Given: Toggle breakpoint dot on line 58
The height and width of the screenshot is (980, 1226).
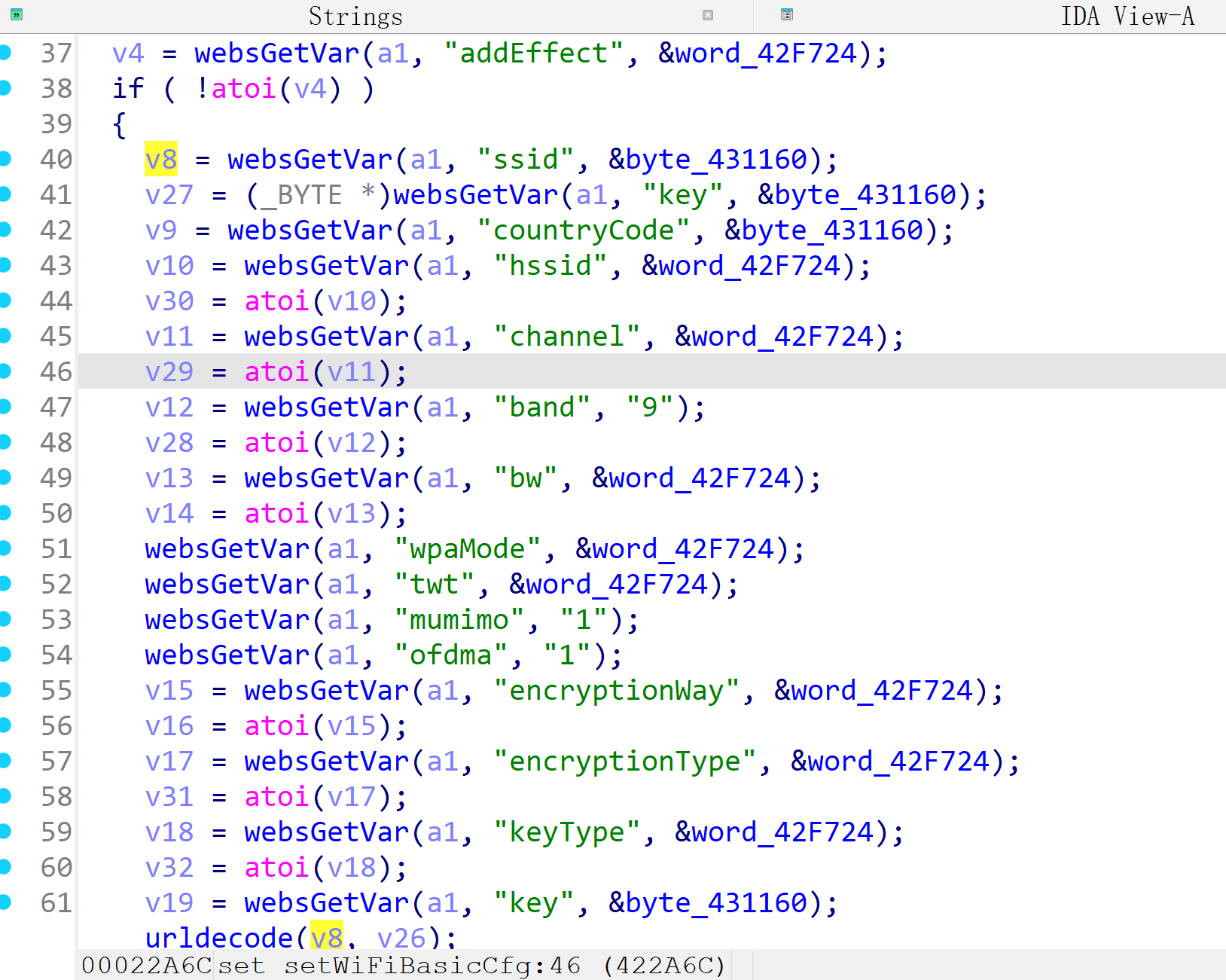Looking at the screenshot, I should point(5,795).
